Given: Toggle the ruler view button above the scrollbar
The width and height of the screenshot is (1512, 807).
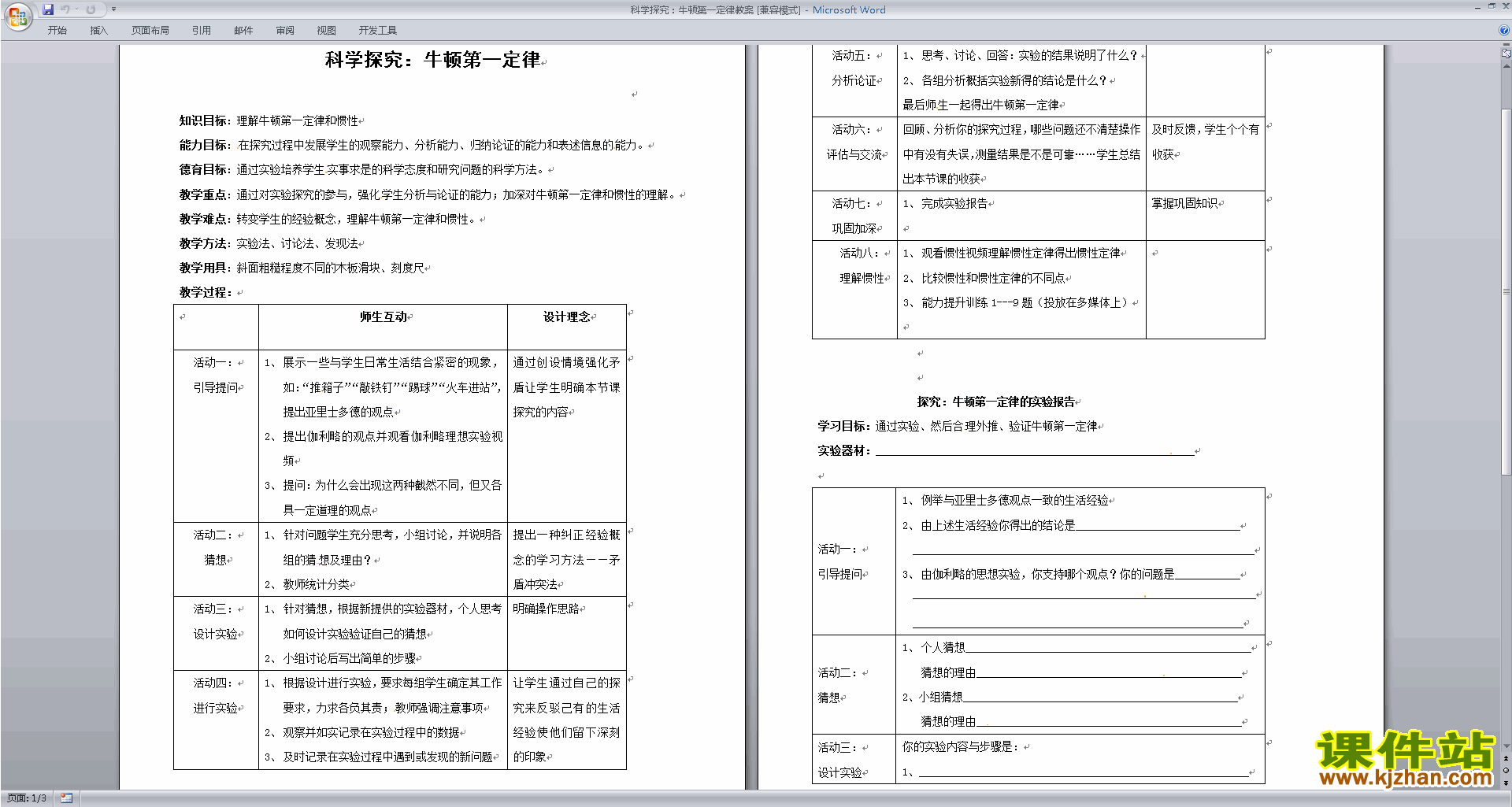Looking at the screenshot, I should [1506, 54].
